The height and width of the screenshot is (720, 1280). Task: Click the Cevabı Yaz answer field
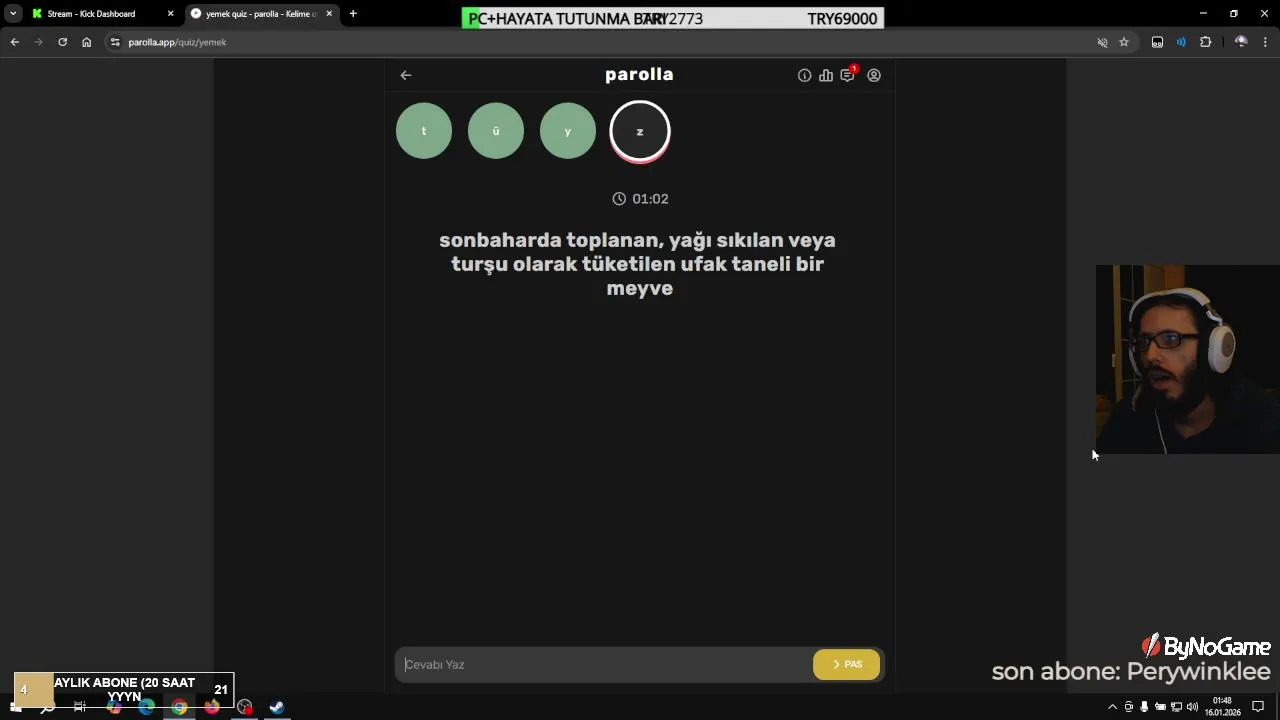604,664
